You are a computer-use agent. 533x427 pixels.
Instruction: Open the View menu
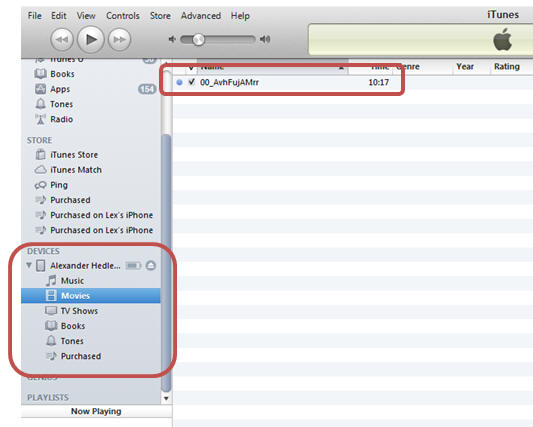(86, 16)
